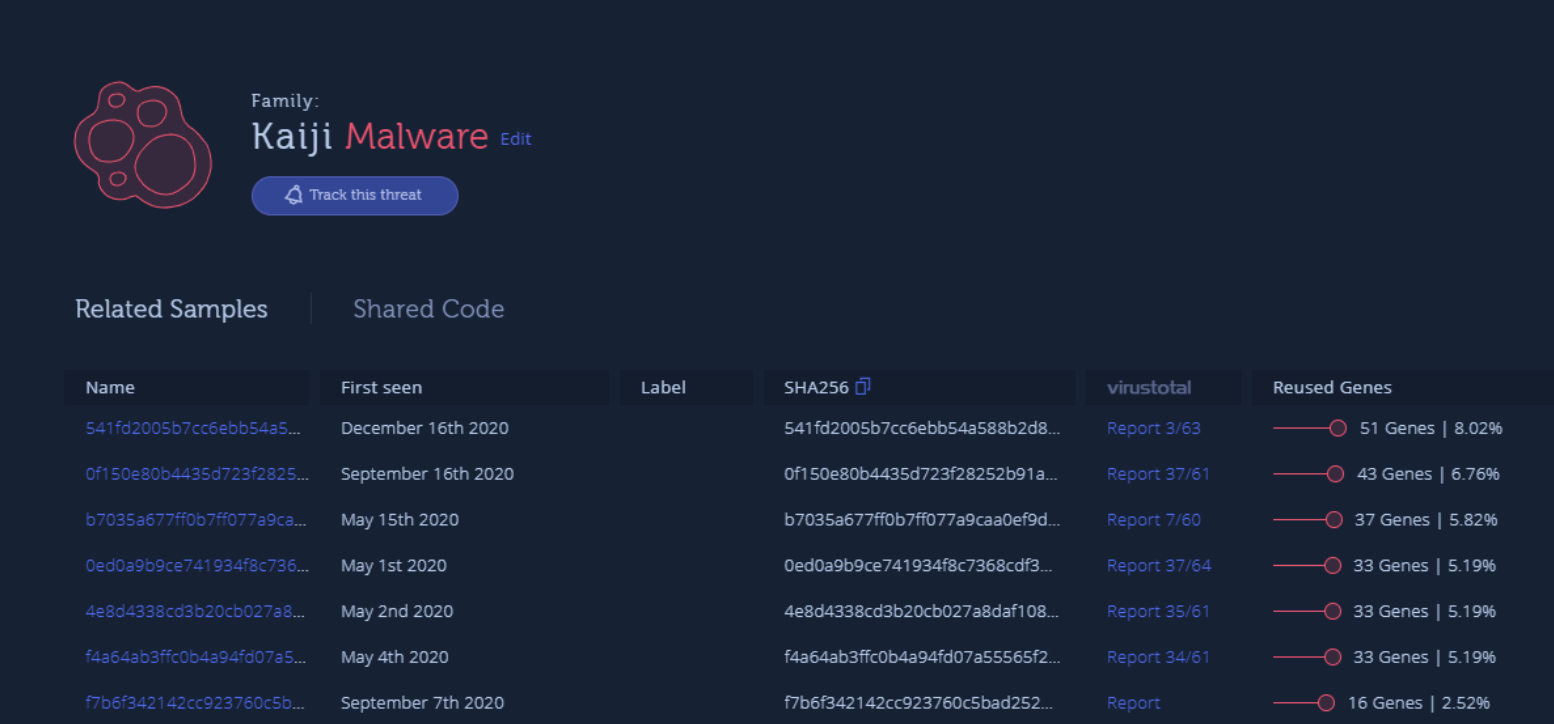Select the hash f7b6f342142cc923760c5bad252...
This screenshot has height=724, width=1554.
(918, 704)
